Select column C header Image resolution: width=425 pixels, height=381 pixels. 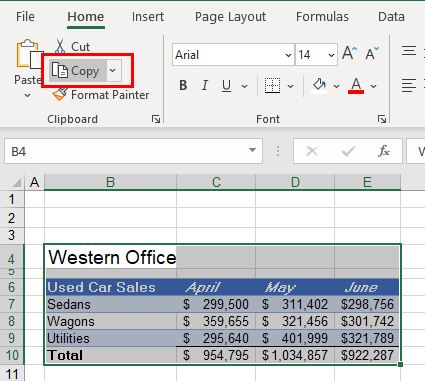[x=216, y=182]
